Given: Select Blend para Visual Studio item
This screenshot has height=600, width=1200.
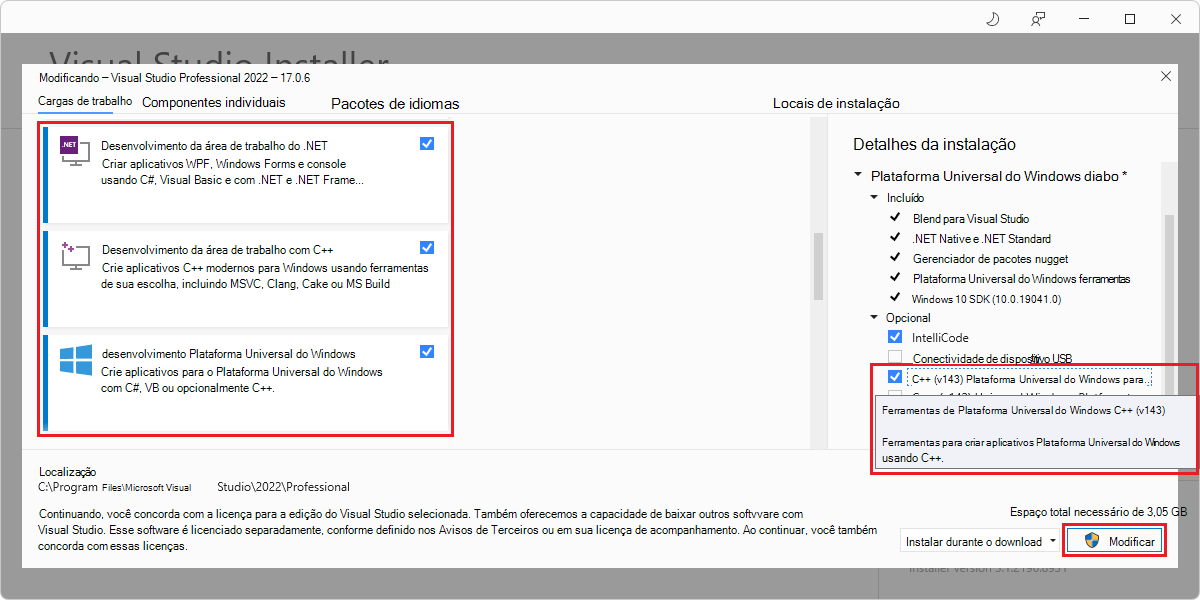Looking at the screenshot, I should pos(970,218).
